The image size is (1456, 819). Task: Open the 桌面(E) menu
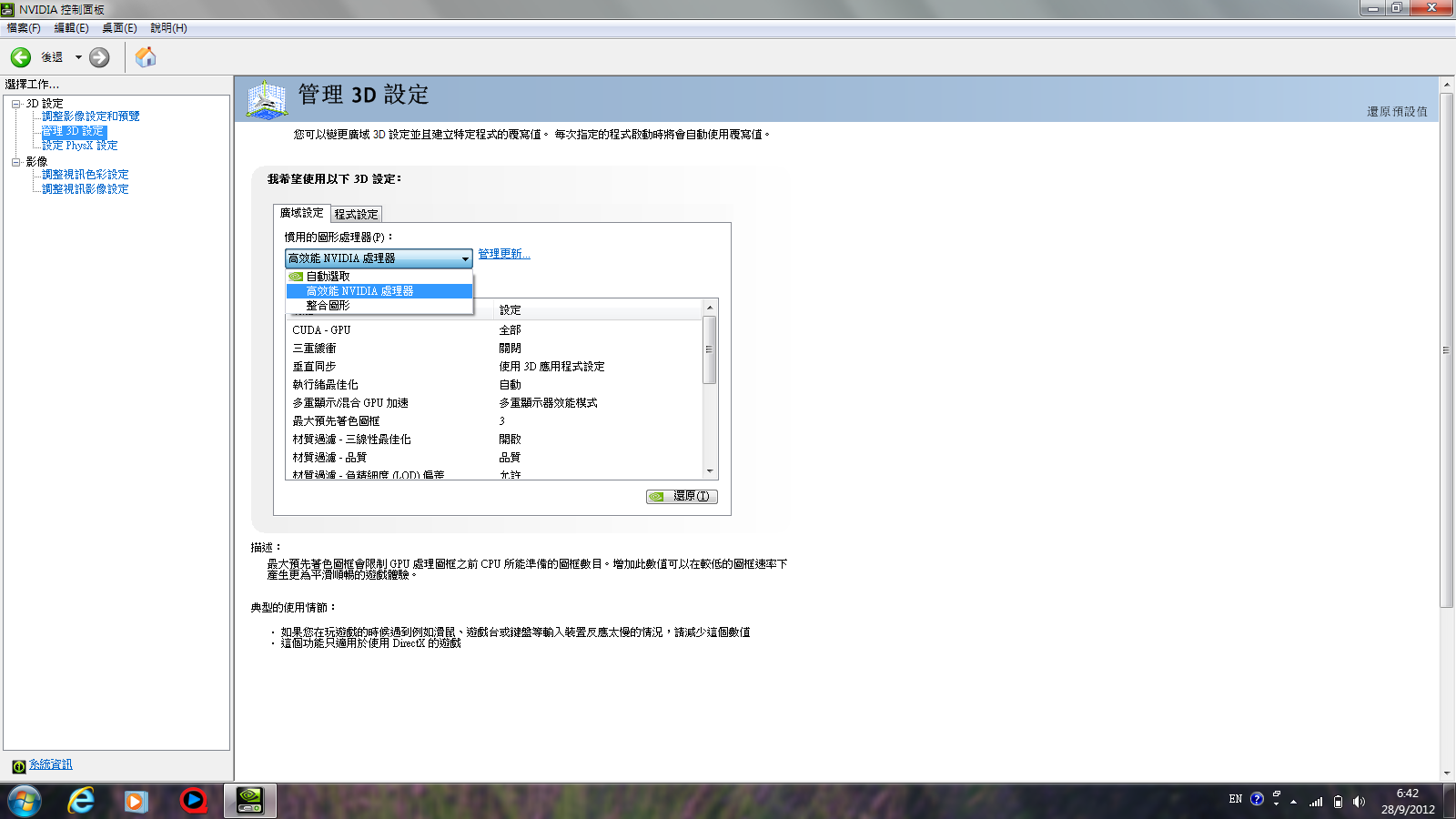119,28
